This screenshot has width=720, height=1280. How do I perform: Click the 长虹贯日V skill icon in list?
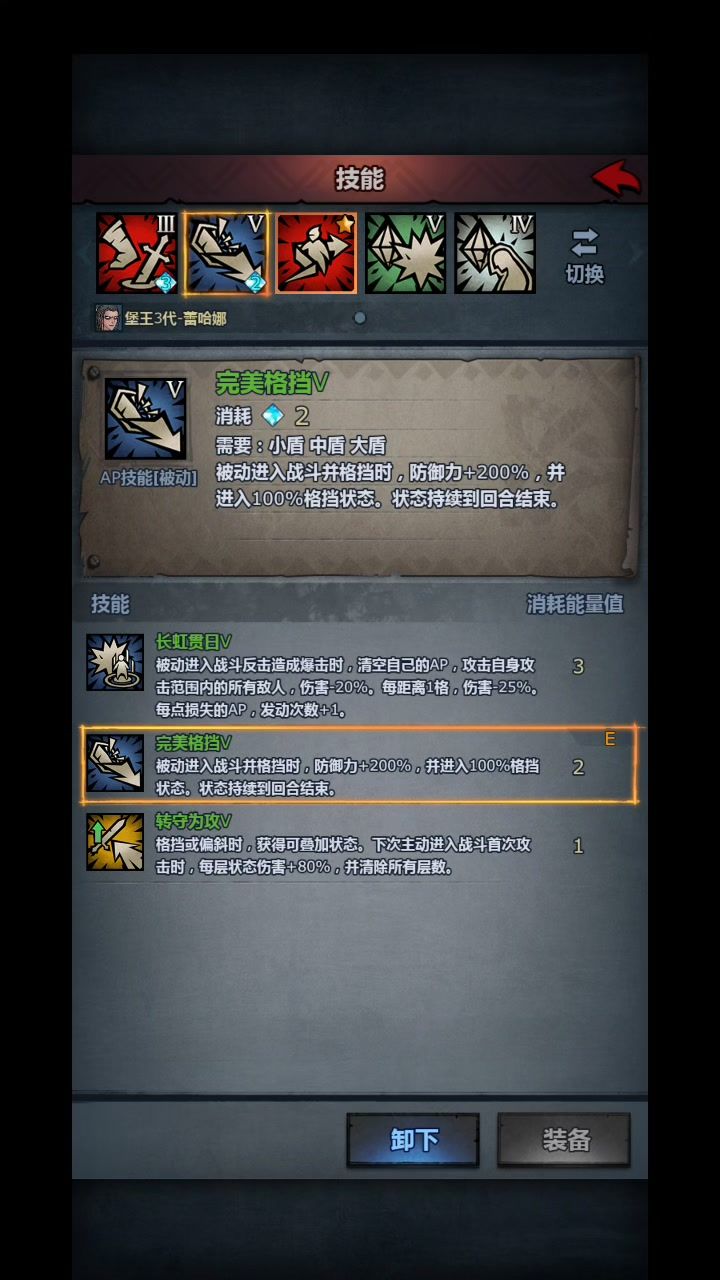(115, 662)
